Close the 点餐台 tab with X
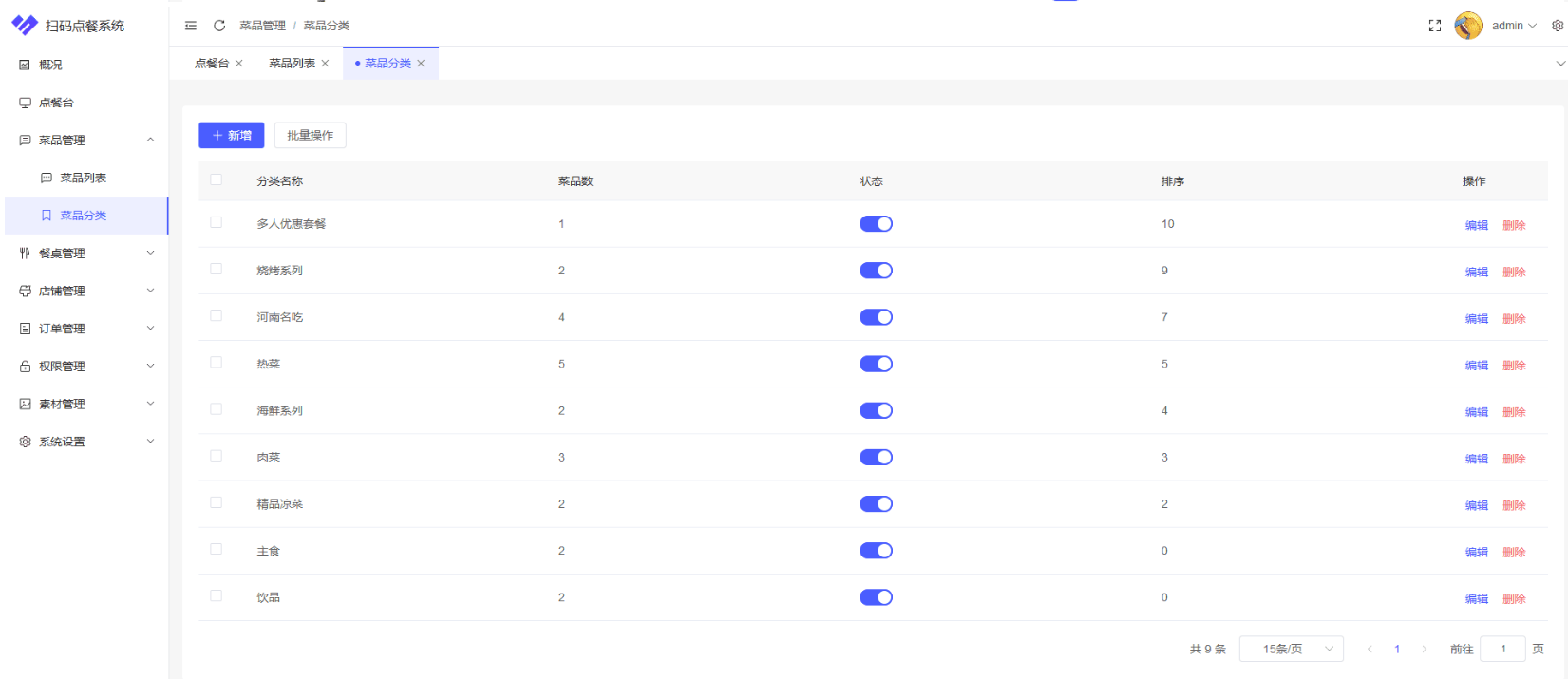 pos(239,64)
